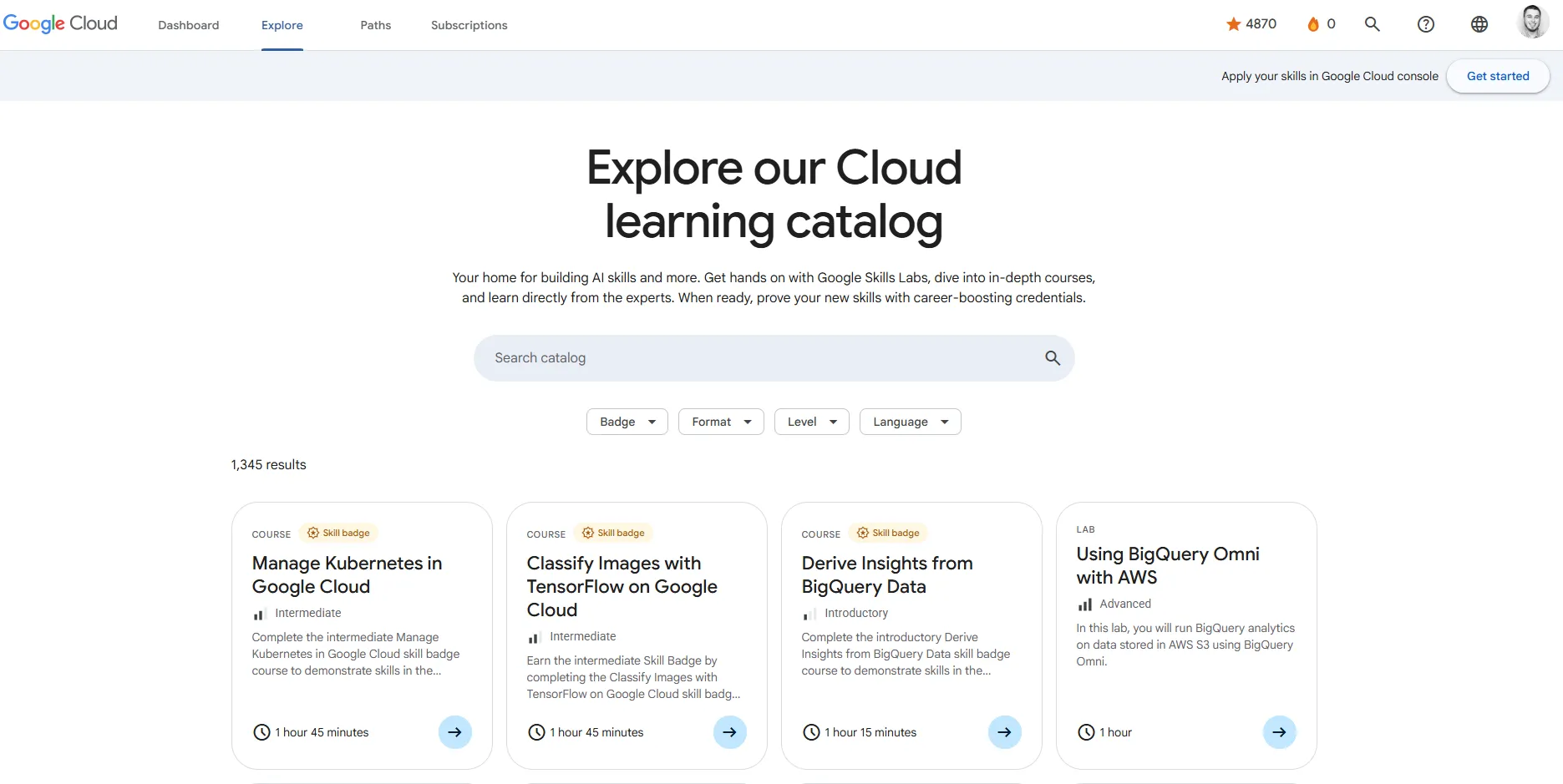Open the language globe icon
Screen dimensions: 1563x784
pyautogui.click(x=1479, y=24)
